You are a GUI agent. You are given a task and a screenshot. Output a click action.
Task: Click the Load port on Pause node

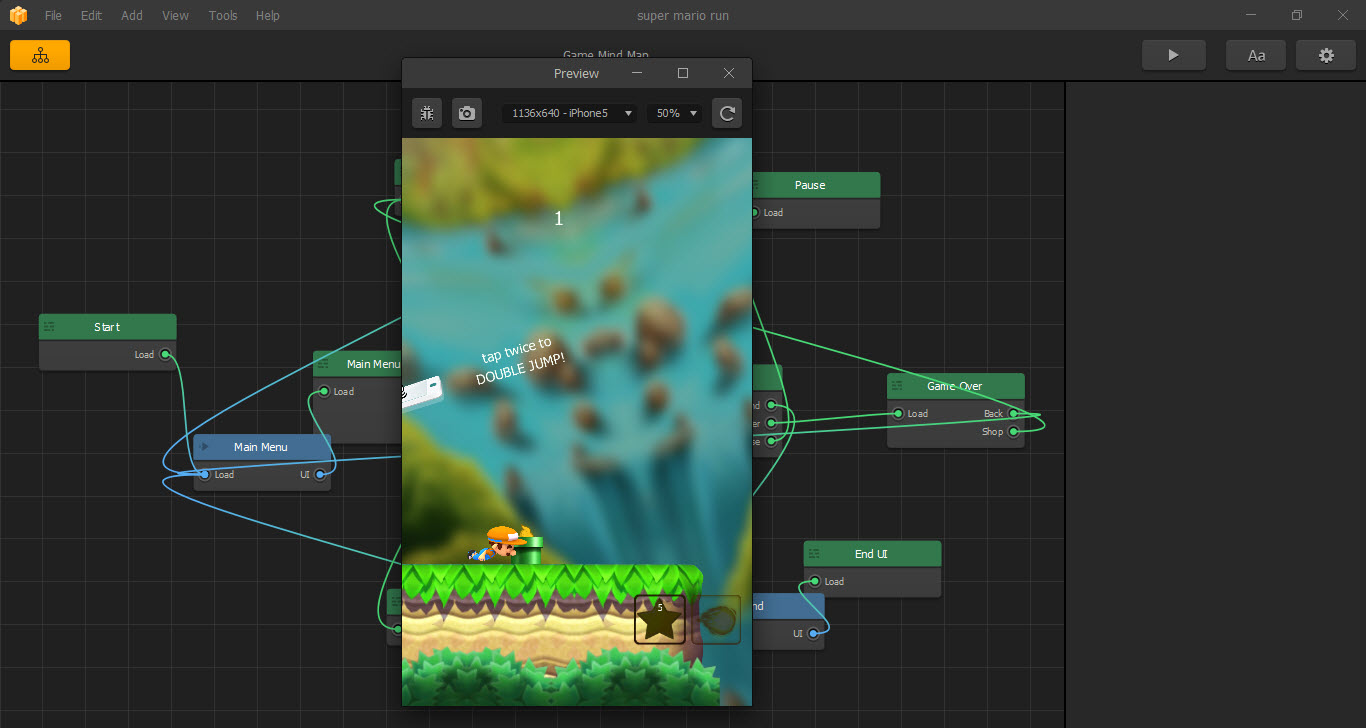(x=755, y=213)
